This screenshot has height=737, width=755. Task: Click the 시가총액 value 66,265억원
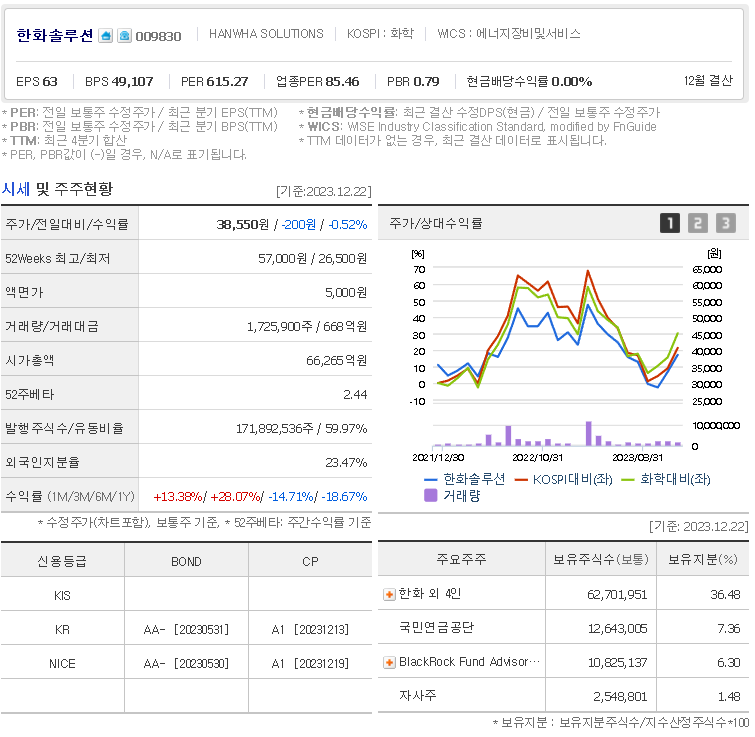point(337,360)
